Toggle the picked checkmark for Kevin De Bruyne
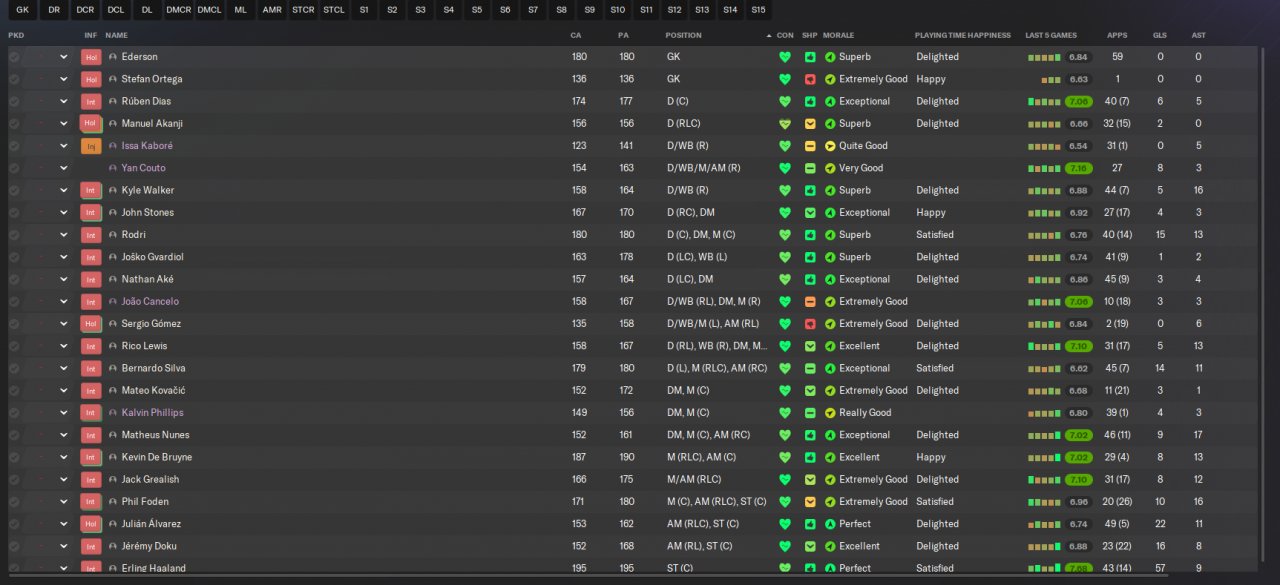Image resolution: width=1280 pixels, height=585 pixels. pos(14,457)
